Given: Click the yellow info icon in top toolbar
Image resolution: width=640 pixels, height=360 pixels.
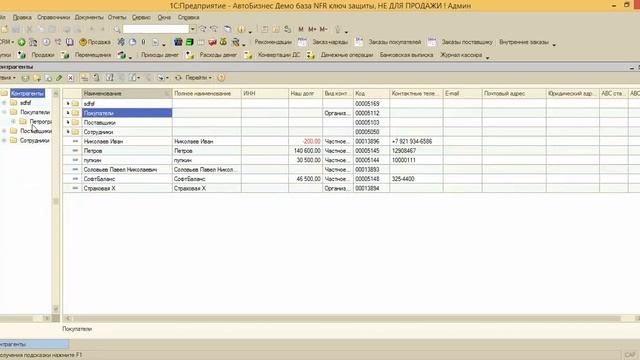Looking at the screenshot, I should 241,29.
